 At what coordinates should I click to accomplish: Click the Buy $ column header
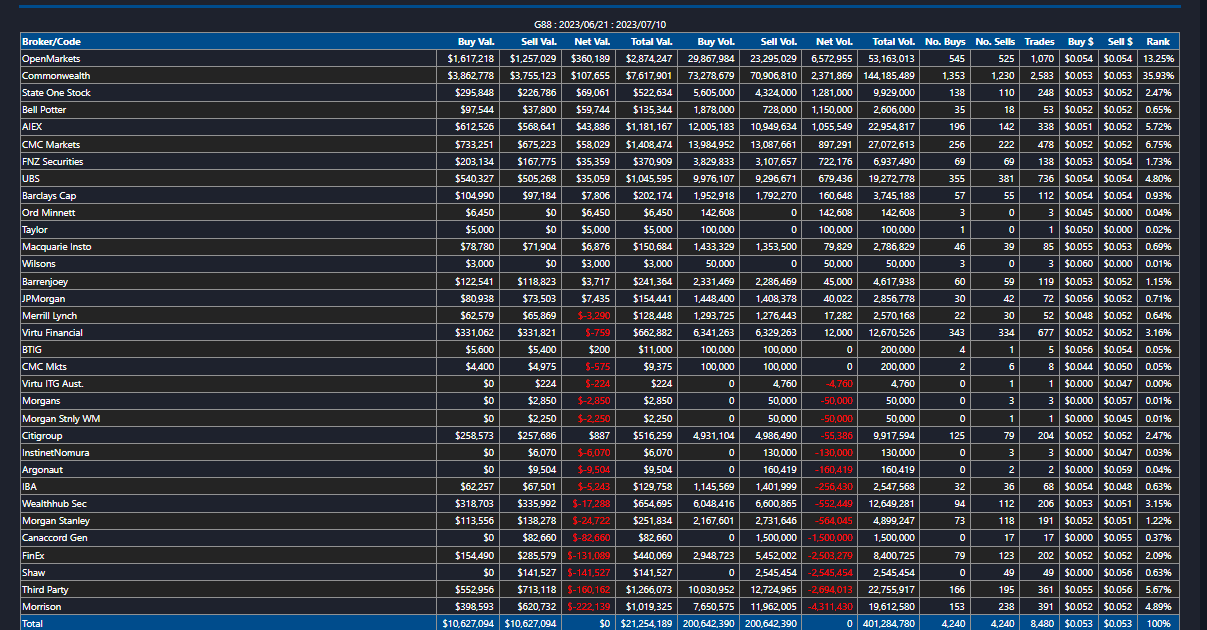pyautogui.click(x=1080, y=42)
